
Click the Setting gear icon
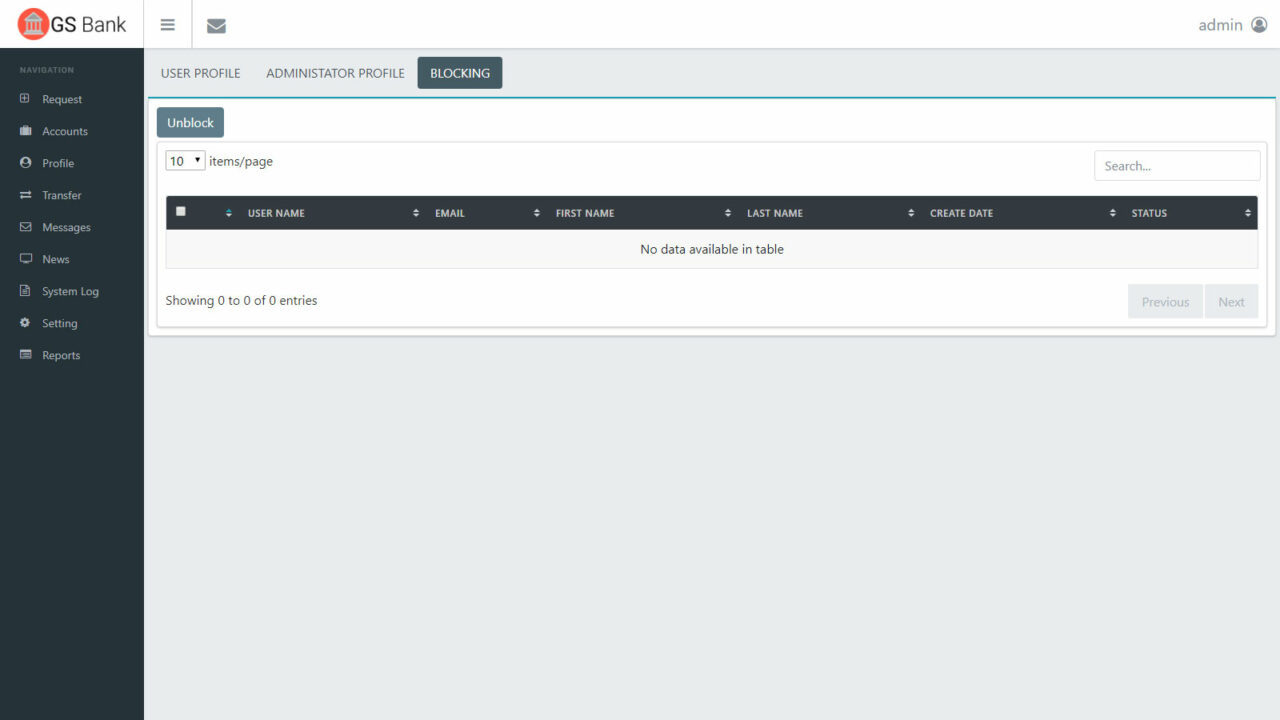(x=23, y=322)
